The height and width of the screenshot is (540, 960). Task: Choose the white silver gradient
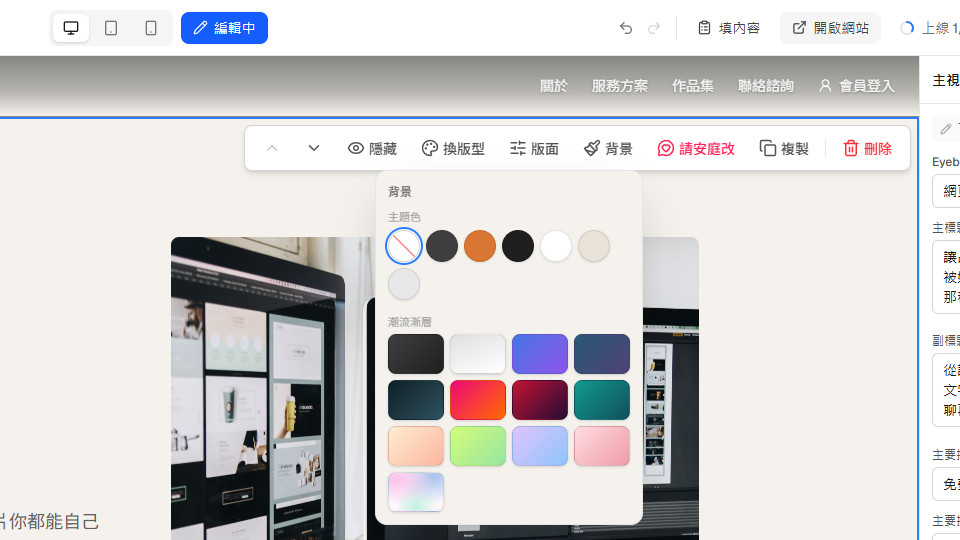pyautogui.click(x=478, y=354)
